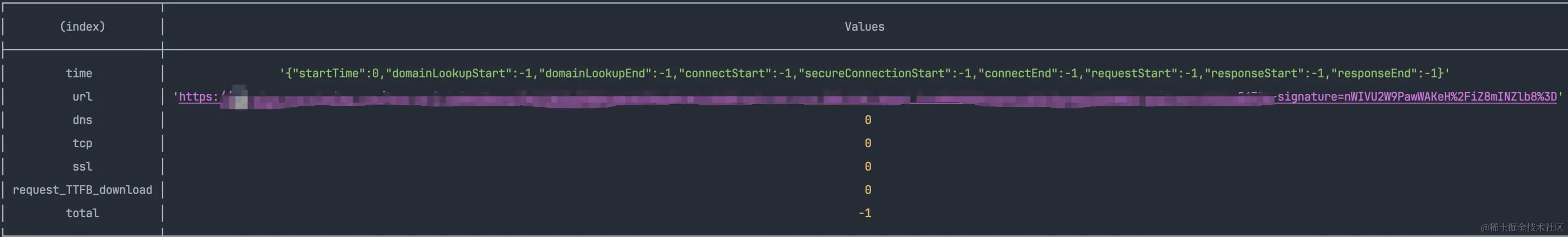The width and height of the screenshot is (1568, 237).
Task: Click the blurred middle part of the URL
Action: pos(731,99)
